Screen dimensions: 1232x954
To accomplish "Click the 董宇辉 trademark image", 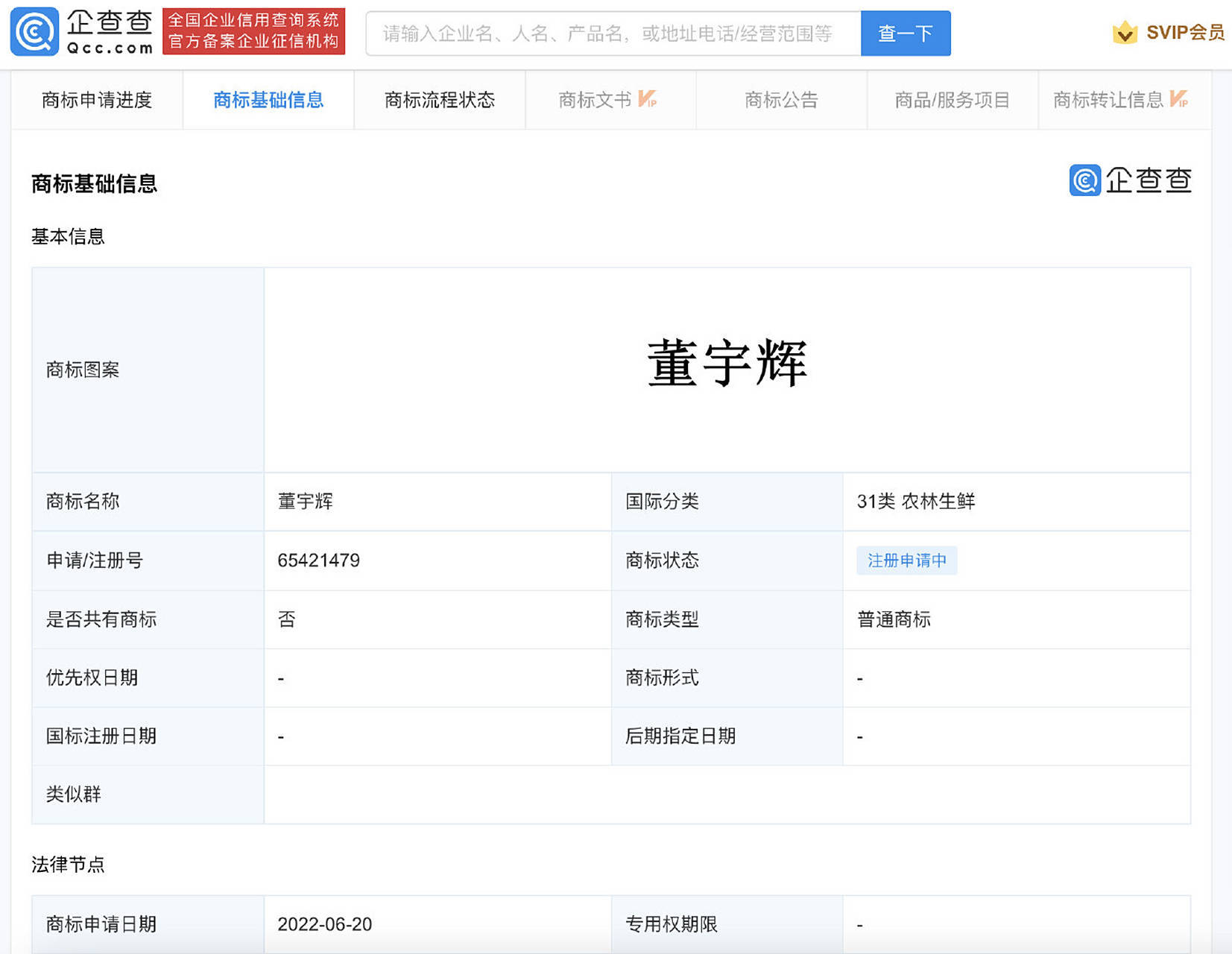I will [727, 364].
